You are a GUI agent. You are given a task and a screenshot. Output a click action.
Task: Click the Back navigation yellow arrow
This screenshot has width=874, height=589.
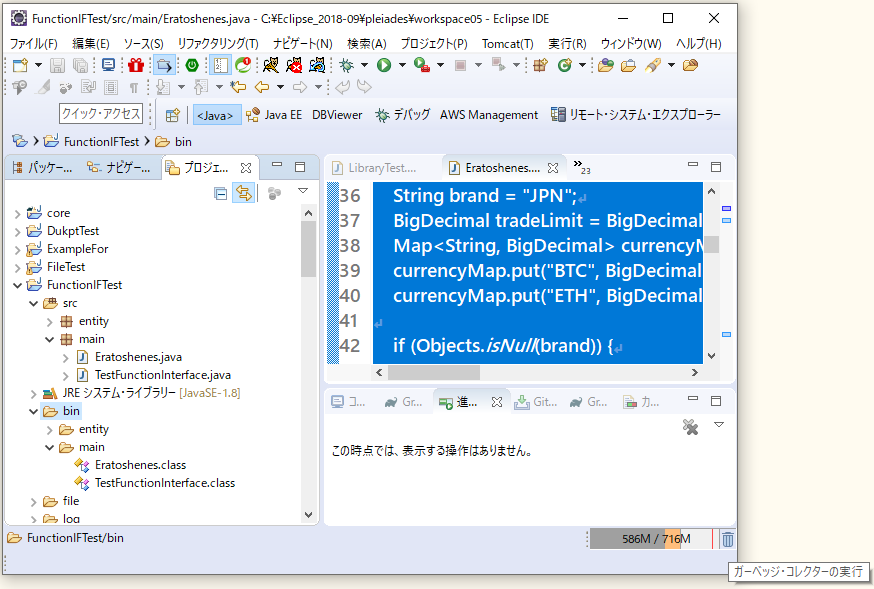(x=262, y=87)
